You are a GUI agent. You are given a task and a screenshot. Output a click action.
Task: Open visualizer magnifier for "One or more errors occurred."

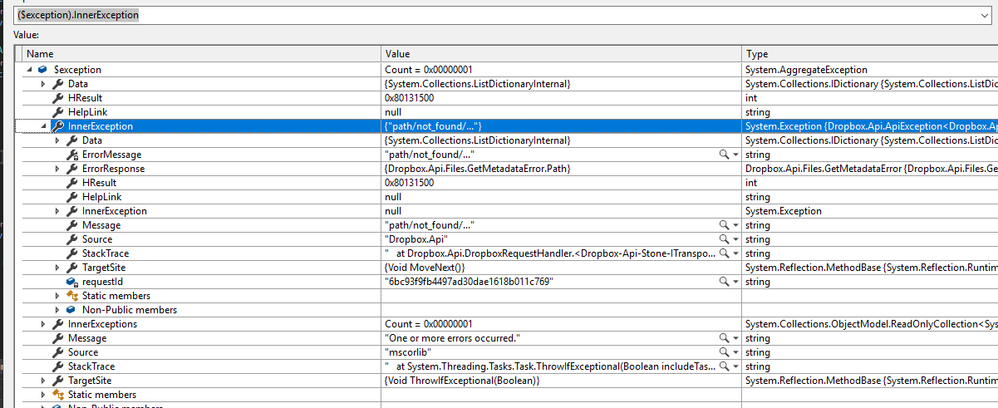pyautogui.click(x=724, y=338)
